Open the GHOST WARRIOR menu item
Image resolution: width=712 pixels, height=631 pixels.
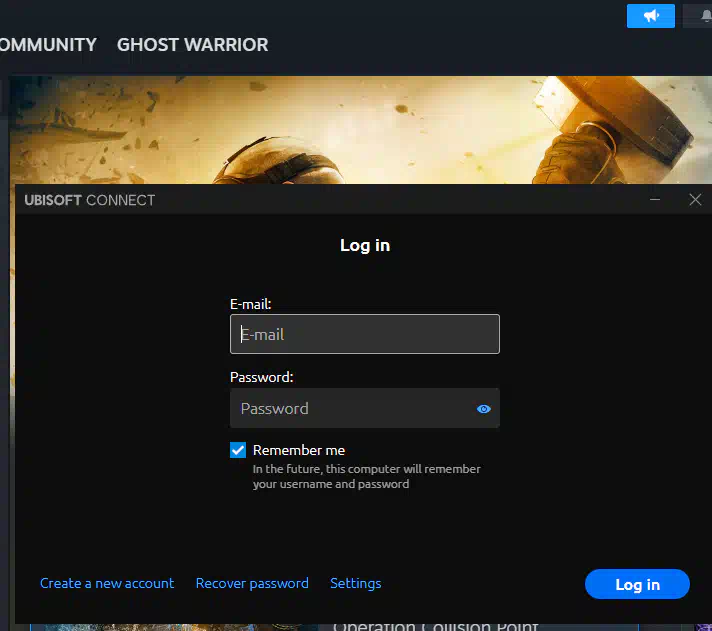tap(192, 45)
